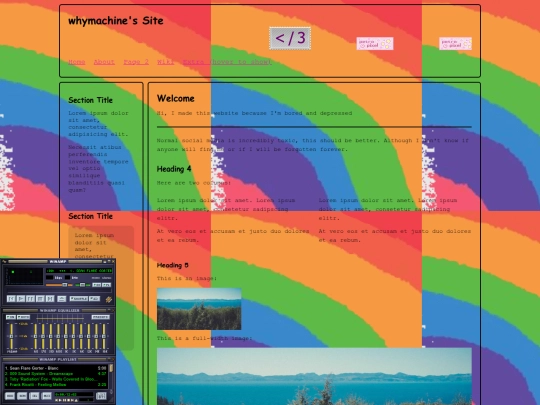540x405 pixels.
Task: Open the playlist LIST OPTS button
Action: pyautogui.click(x=101, y=396)
